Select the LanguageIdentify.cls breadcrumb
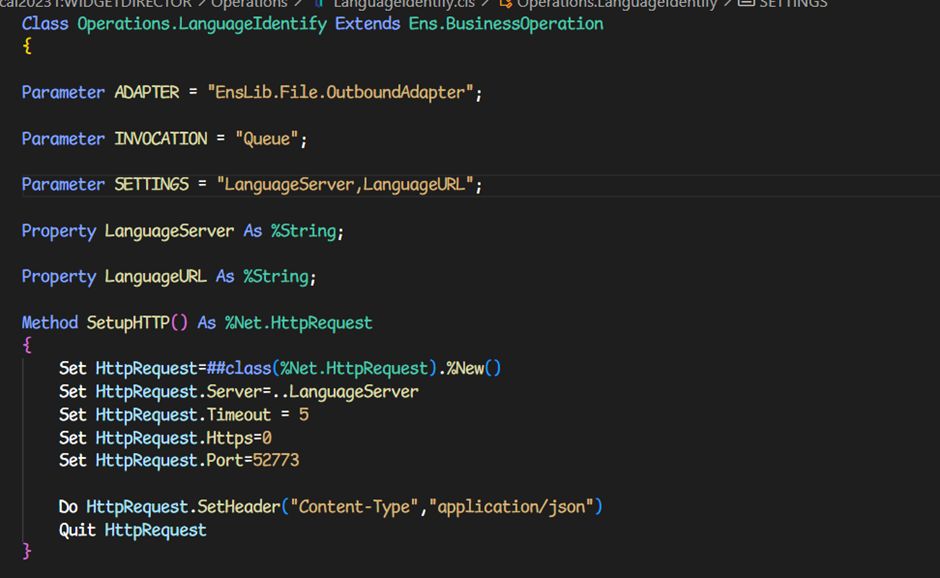 (x=404, y=4)
